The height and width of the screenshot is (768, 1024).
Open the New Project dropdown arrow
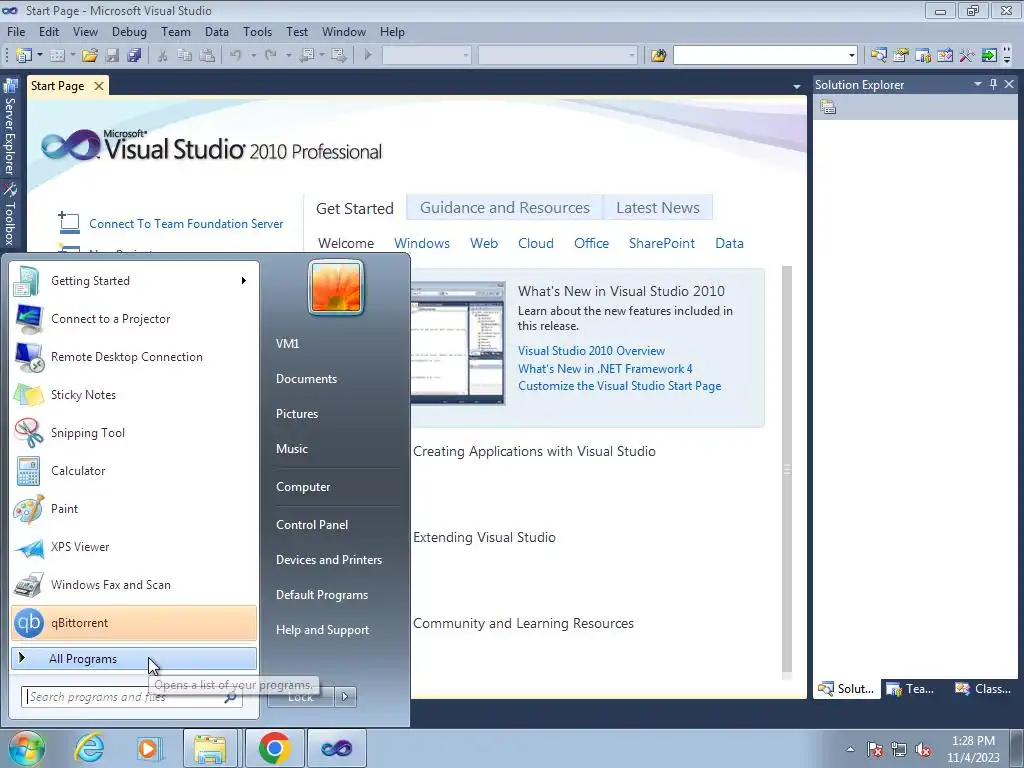[x=40, y=56]
